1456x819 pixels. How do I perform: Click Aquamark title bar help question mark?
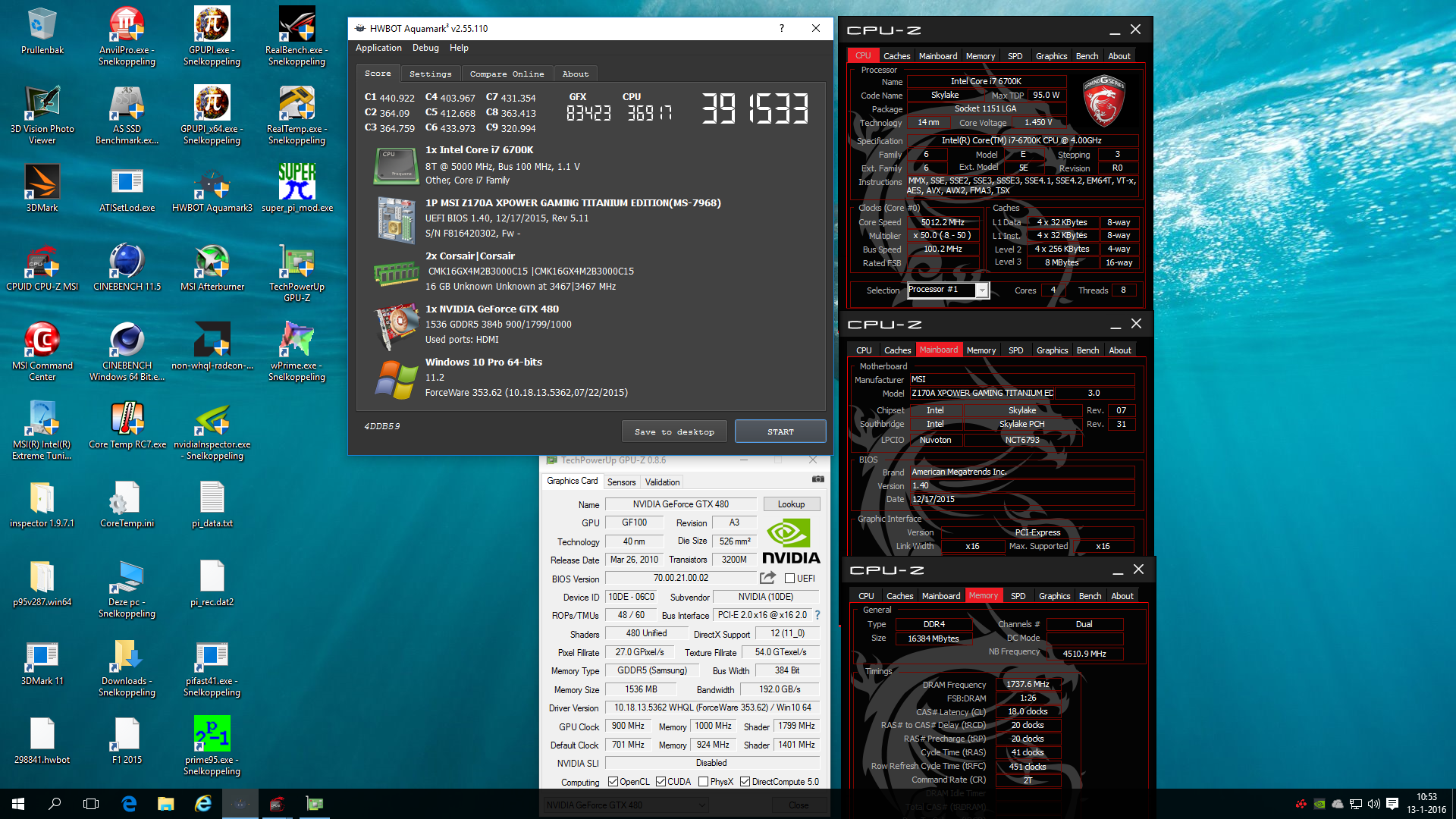781,28
